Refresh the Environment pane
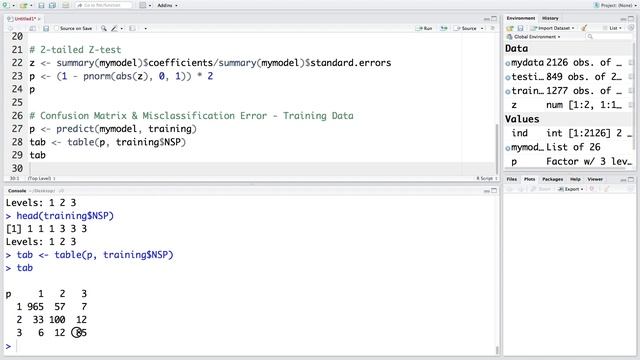The width and height of the screenshot is (640, 360). pyautogui.click(x=631, y=28)
